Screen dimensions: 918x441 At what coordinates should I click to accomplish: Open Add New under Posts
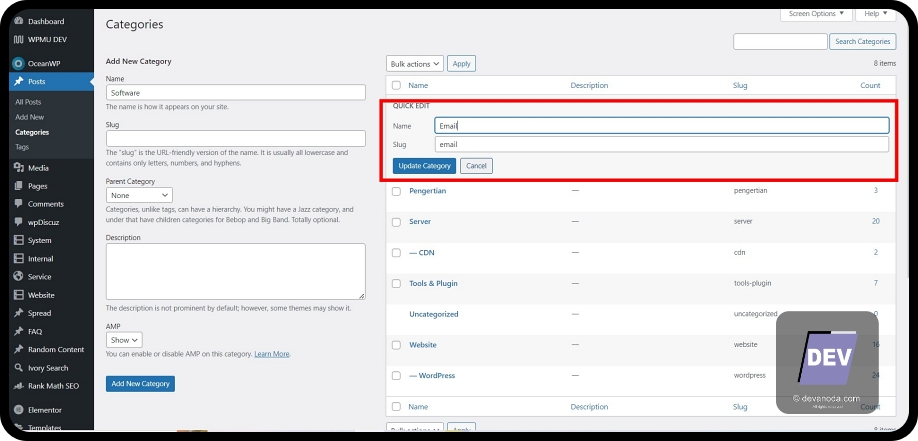pos(29,117)
